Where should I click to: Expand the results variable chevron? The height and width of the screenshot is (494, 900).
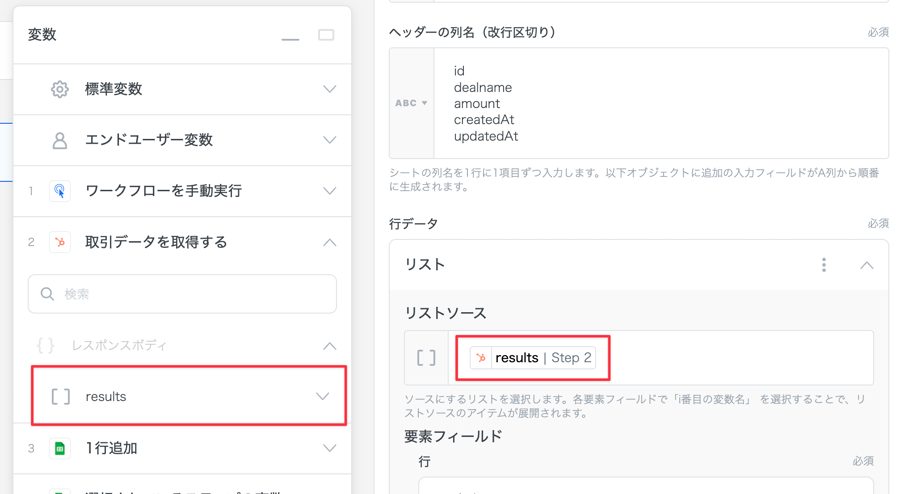(322, 397)
